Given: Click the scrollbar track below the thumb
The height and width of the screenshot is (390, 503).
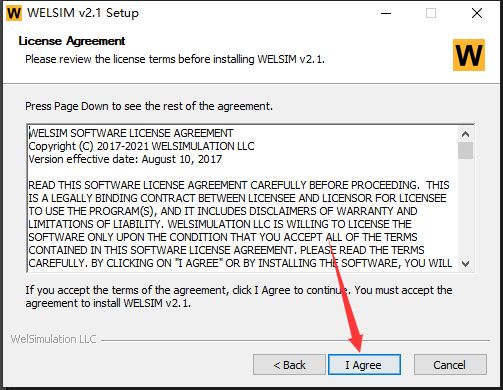Looking at the screenshot, I should click(x=465, y=208).
